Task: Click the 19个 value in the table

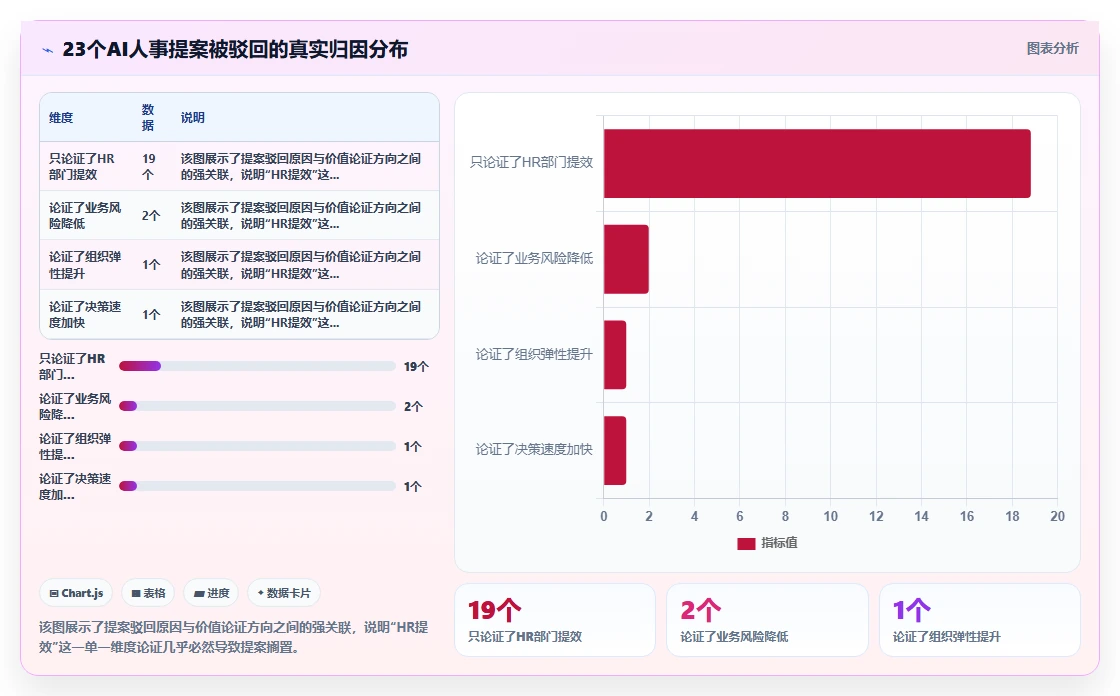Action: pyautogui.click(x=149, y=166)
